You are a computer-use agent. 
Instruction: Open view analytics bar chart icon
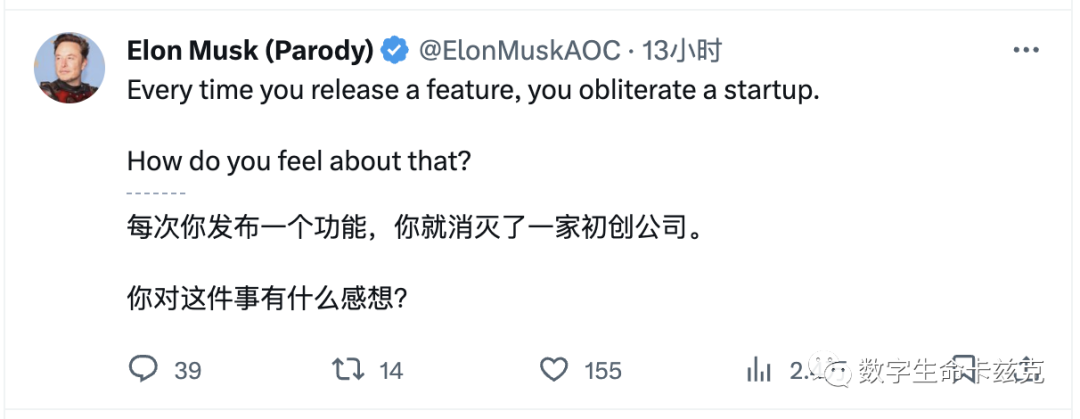759,369
